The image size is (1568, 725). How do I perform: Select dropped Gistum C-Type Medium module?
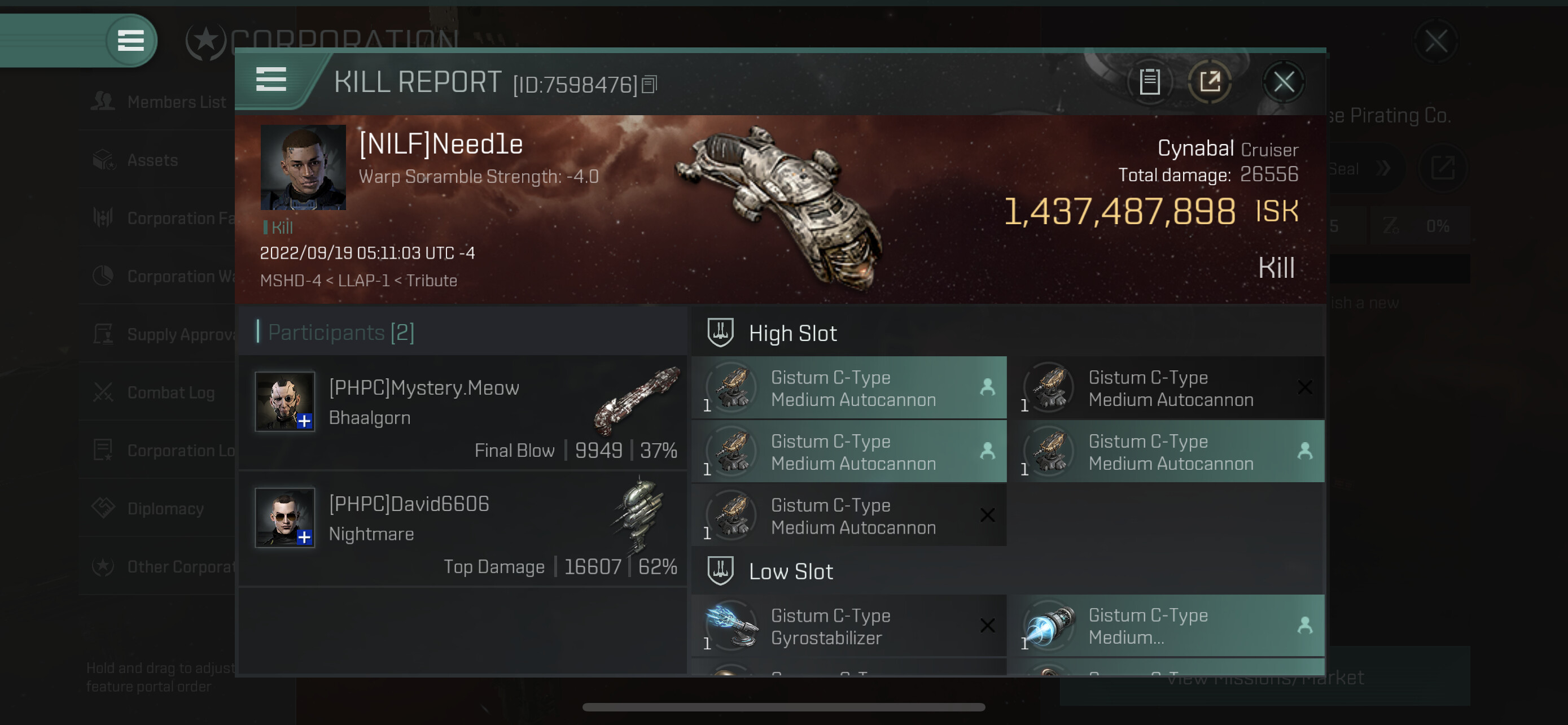pos(1166,626)
